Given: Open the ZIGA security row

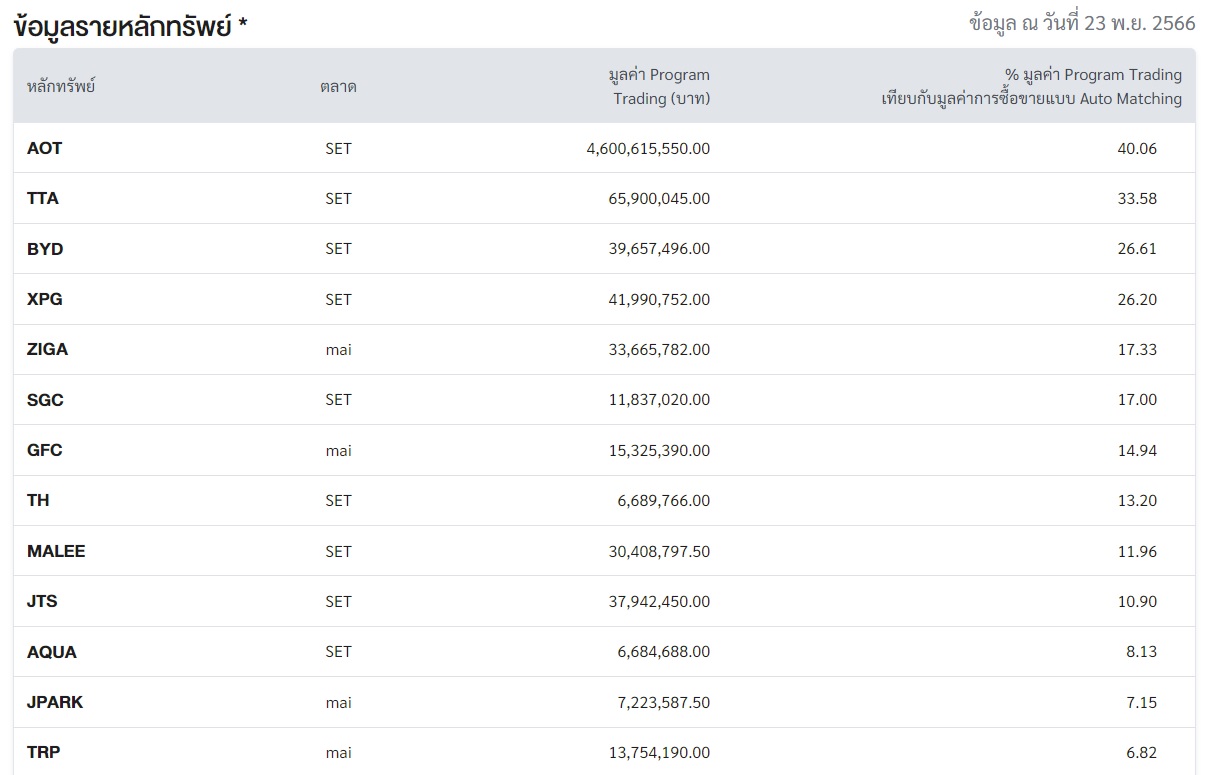Looking at the screenshot, I should pyautogui.click(x=47, y=349).
